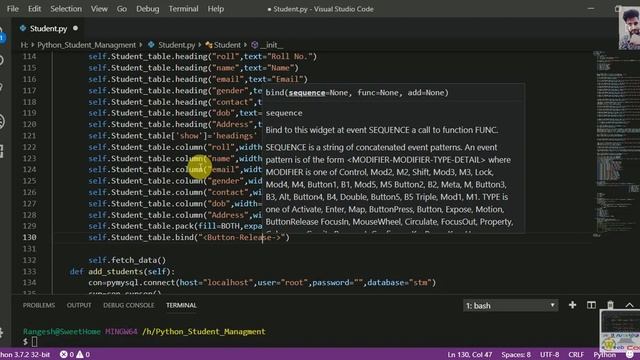Create a new terminal with plus icon
The image size is (640, 360).
tap(572, 305)
